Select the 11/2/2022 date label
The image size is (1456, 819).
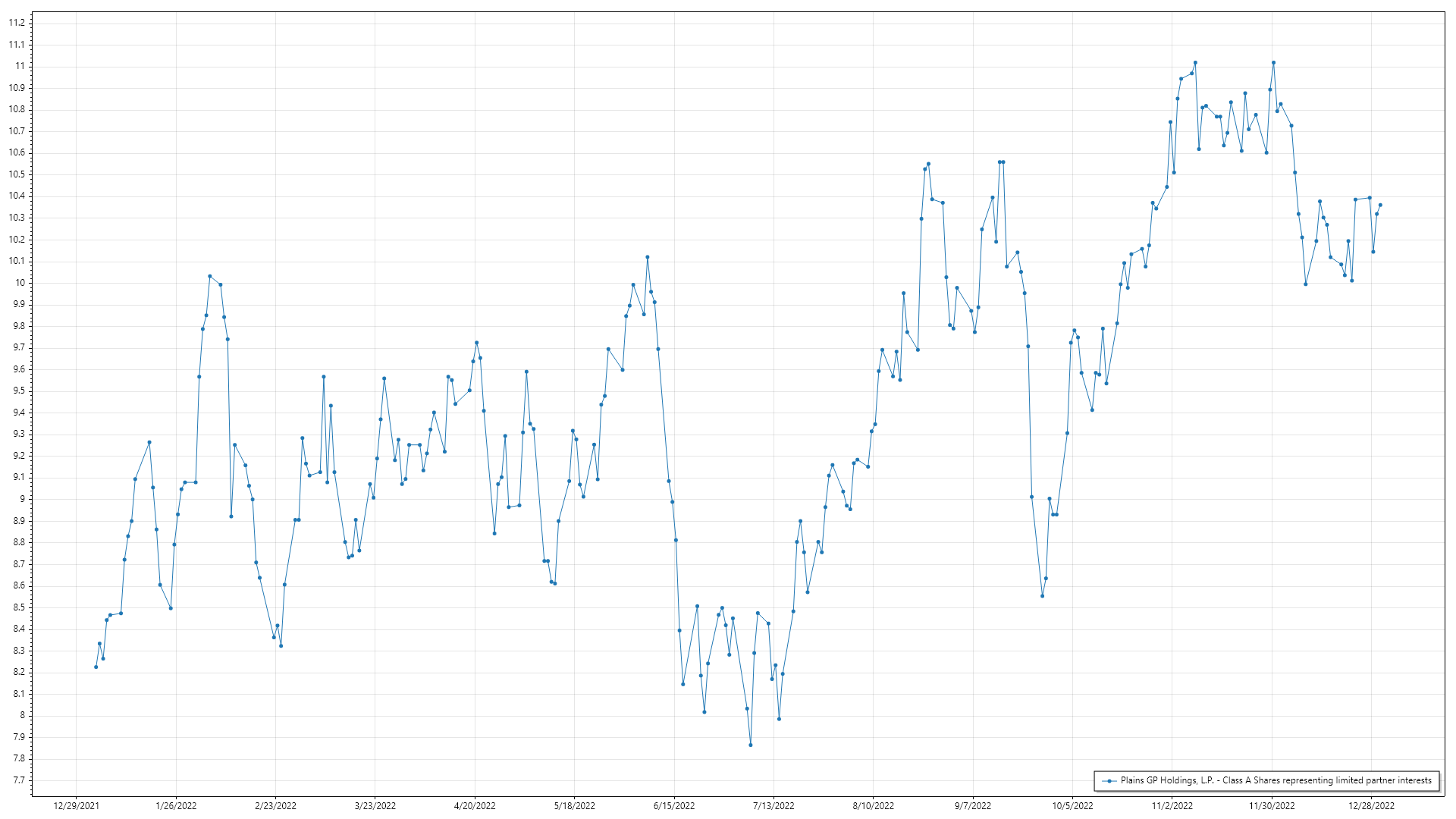click(1172, 806)
